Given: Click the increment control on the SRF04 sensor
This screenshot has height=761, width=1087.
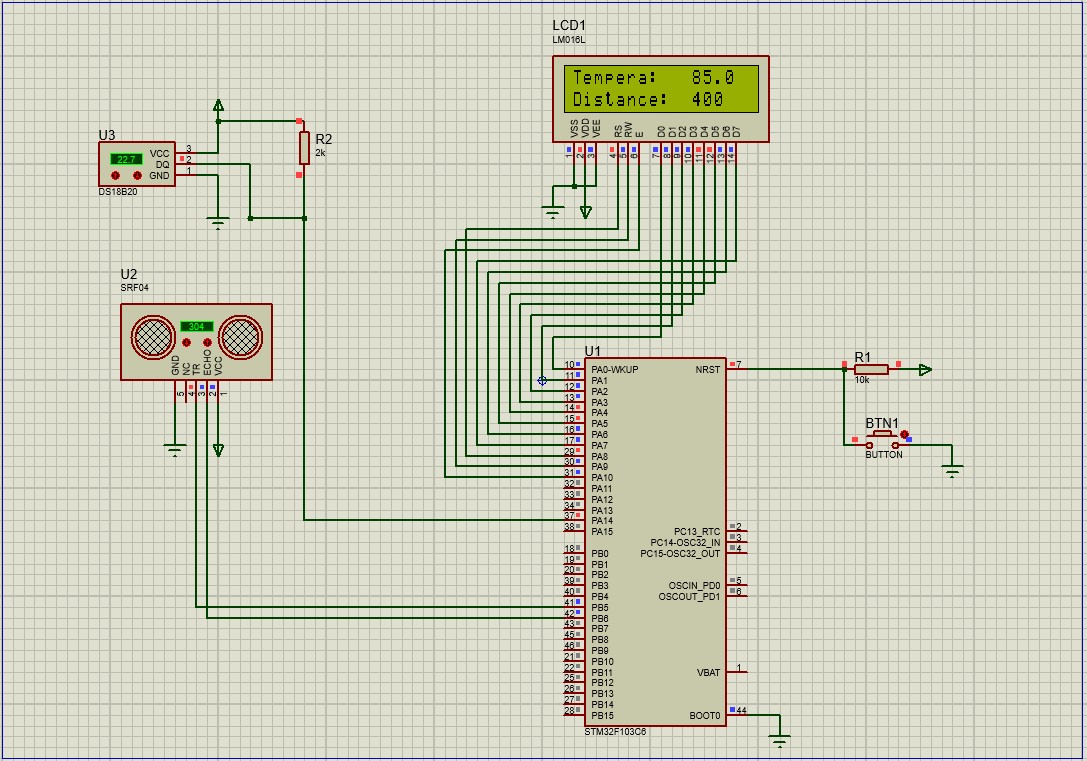Looking at the screenshot, I should 207,342.
